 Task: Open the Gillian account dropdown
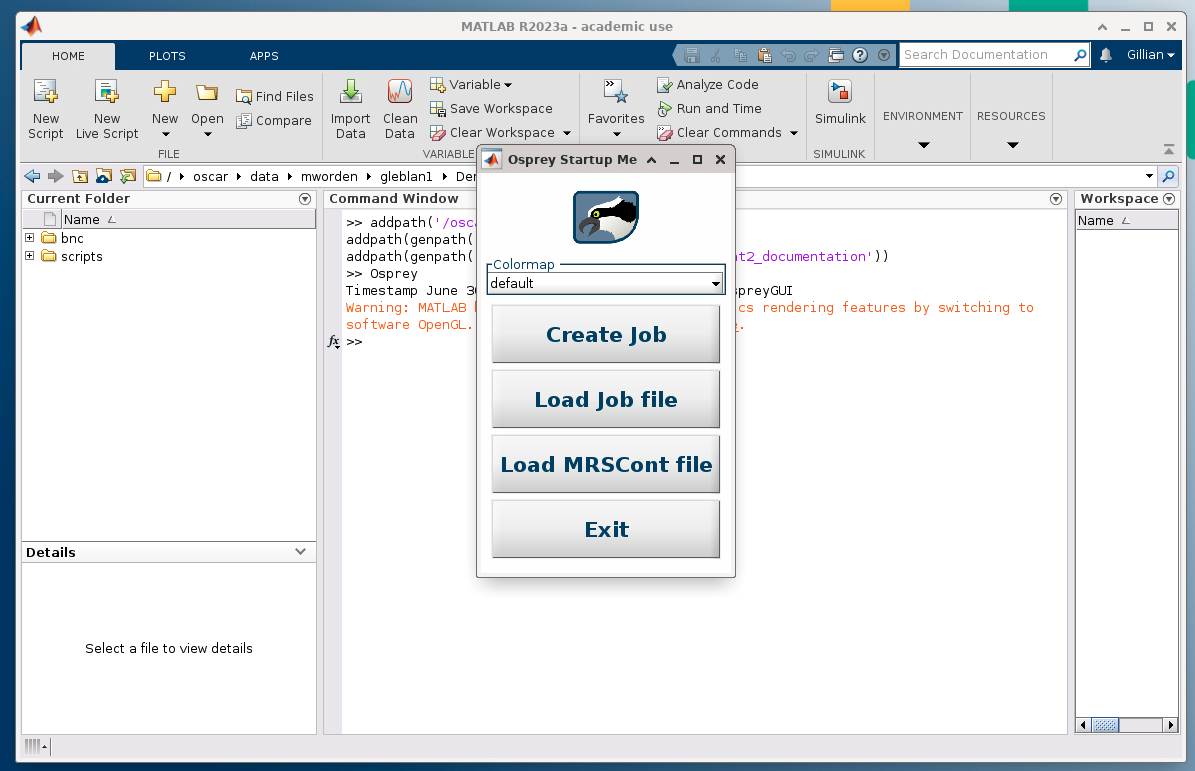pyautogui.click(x=1150, y=55)
